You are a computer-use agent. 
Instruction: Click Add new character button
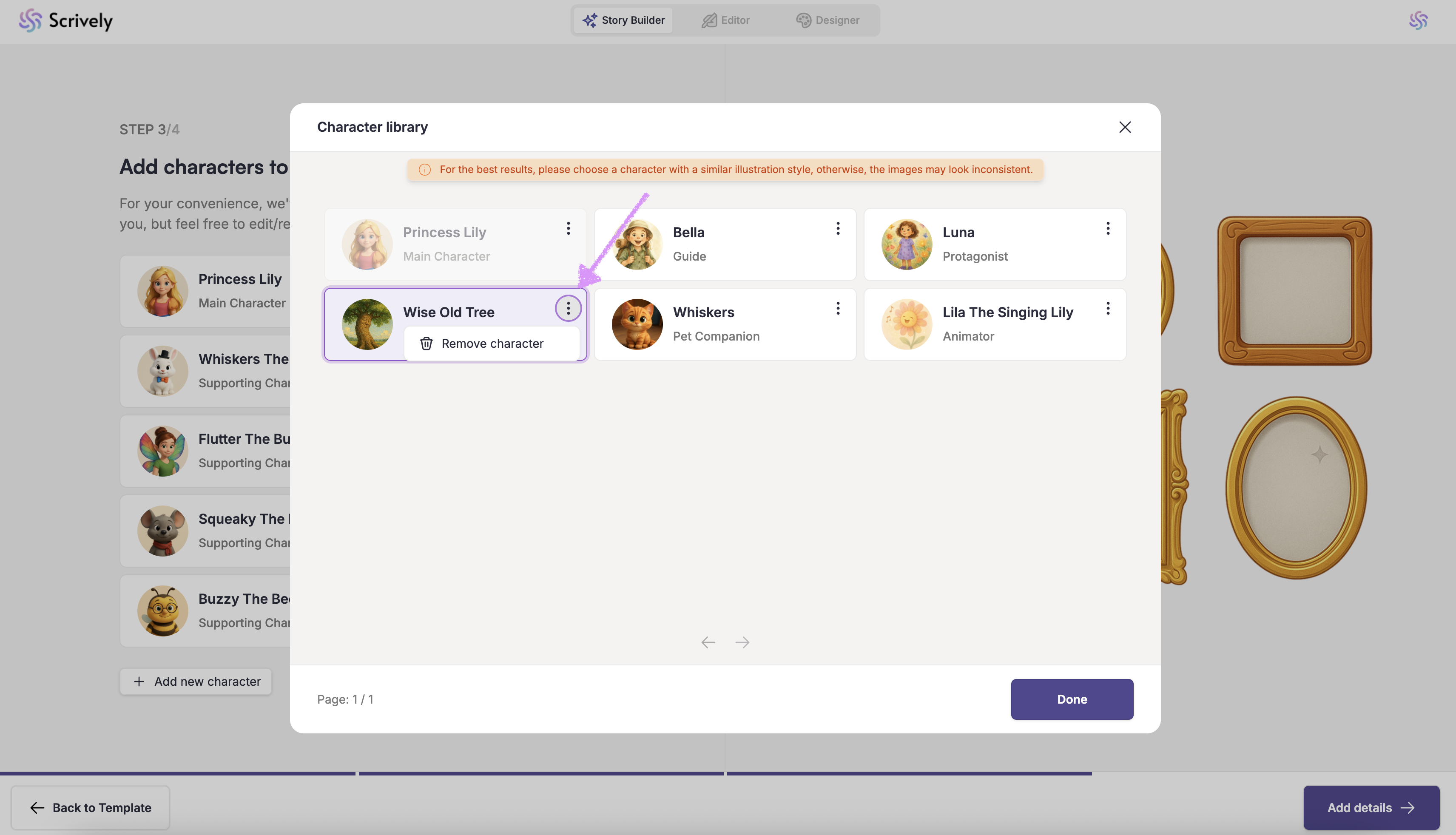pyautogui.click(x=196, y=681)
